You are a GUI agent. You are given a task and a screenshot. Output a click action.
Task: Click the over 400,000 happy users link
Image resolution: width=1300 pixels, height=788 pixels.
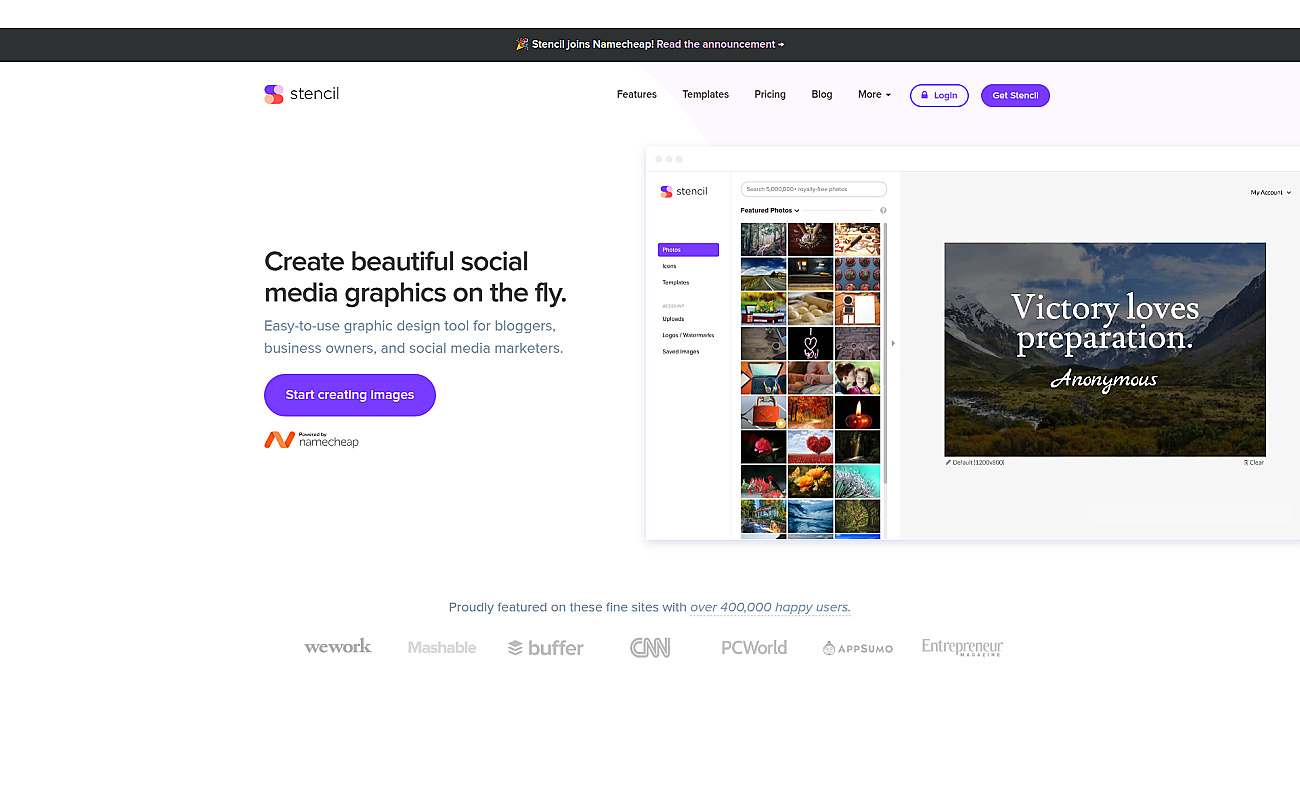point(770,607)
